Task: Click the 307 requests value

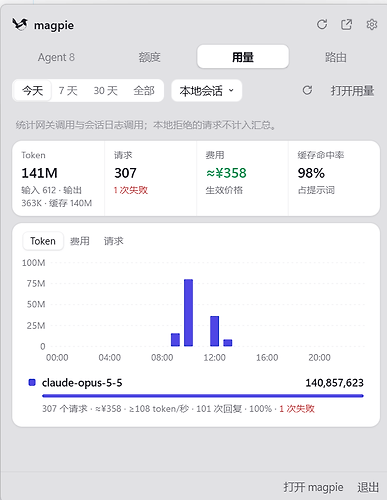Action: (x=125, y=173)
